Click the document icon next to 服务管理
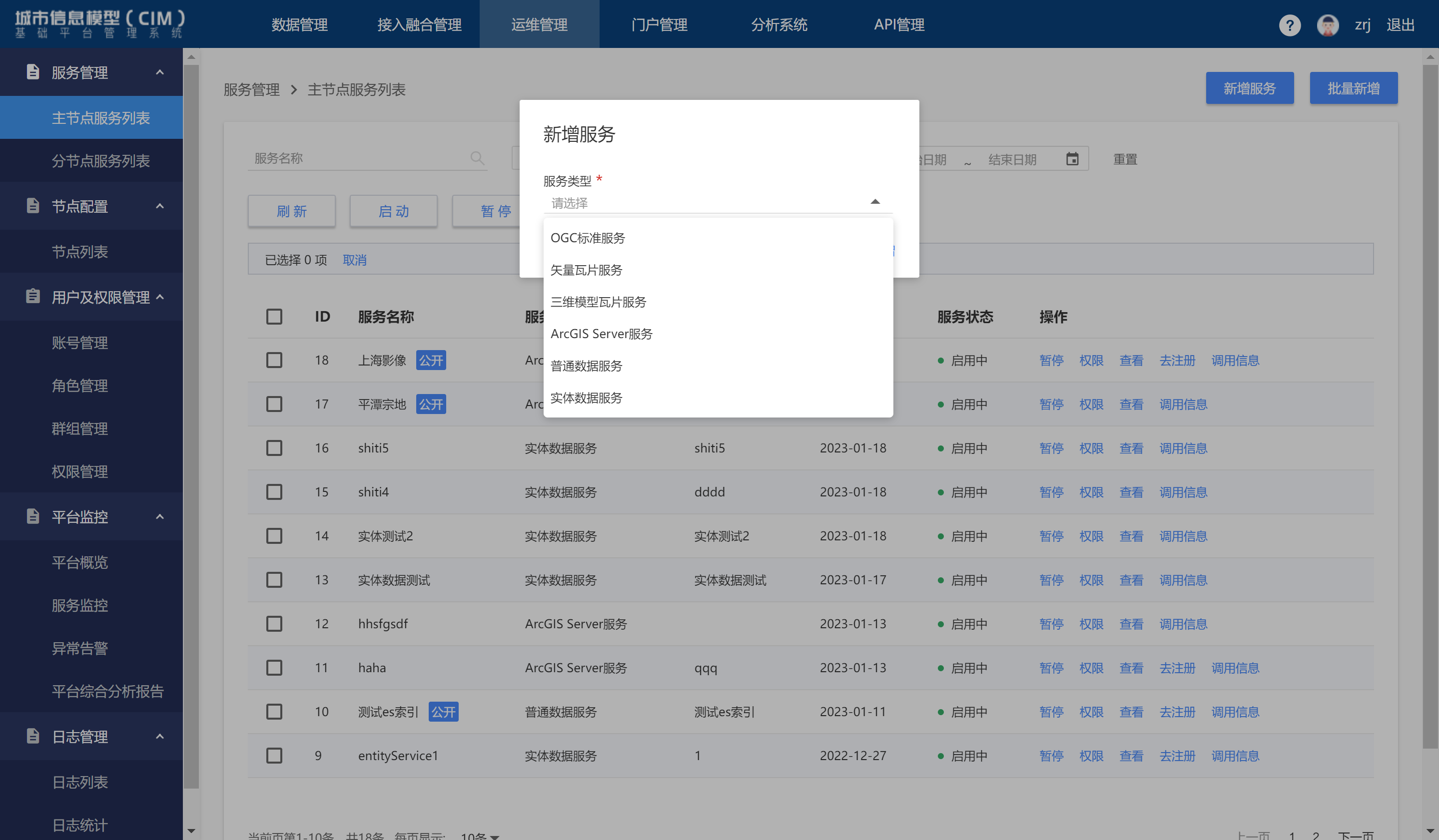Image resolution: width=1439 pixels, height=840 pixels. click(33, 72)
